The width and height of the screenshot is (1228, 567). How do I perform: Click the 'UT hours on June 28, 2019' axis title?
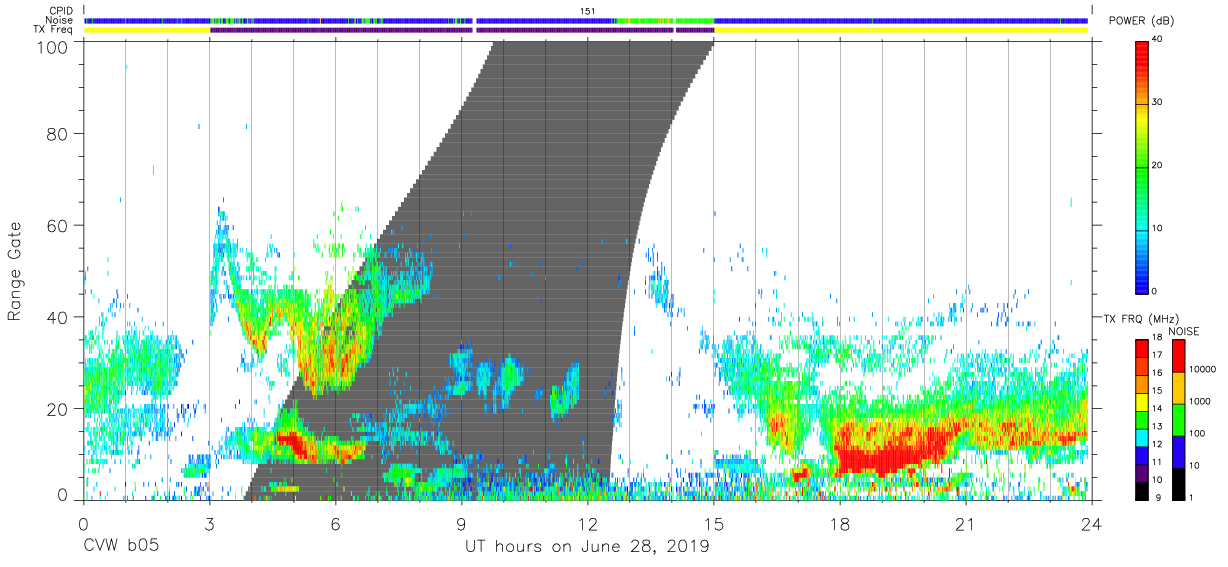pyautogui.click(x=587, y=547)
